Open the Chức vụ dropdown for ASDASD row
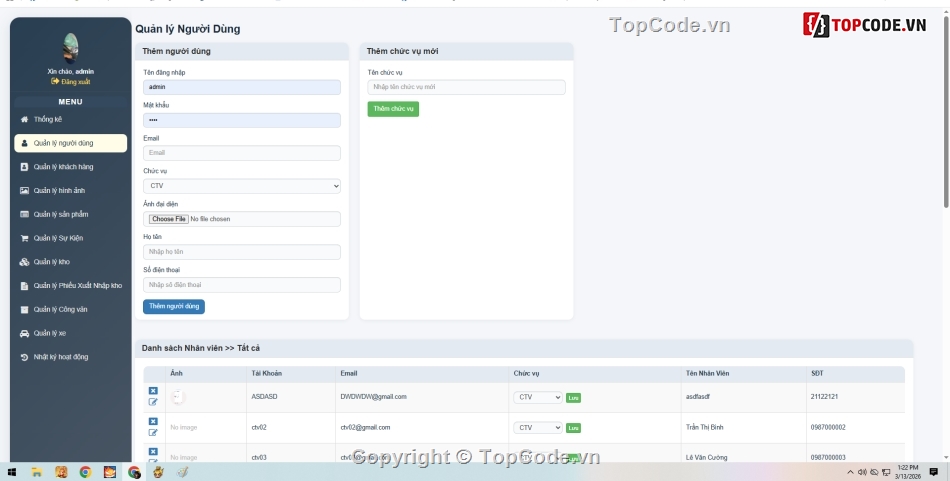Viewport: 950px width, 481px height. point(538,397)
